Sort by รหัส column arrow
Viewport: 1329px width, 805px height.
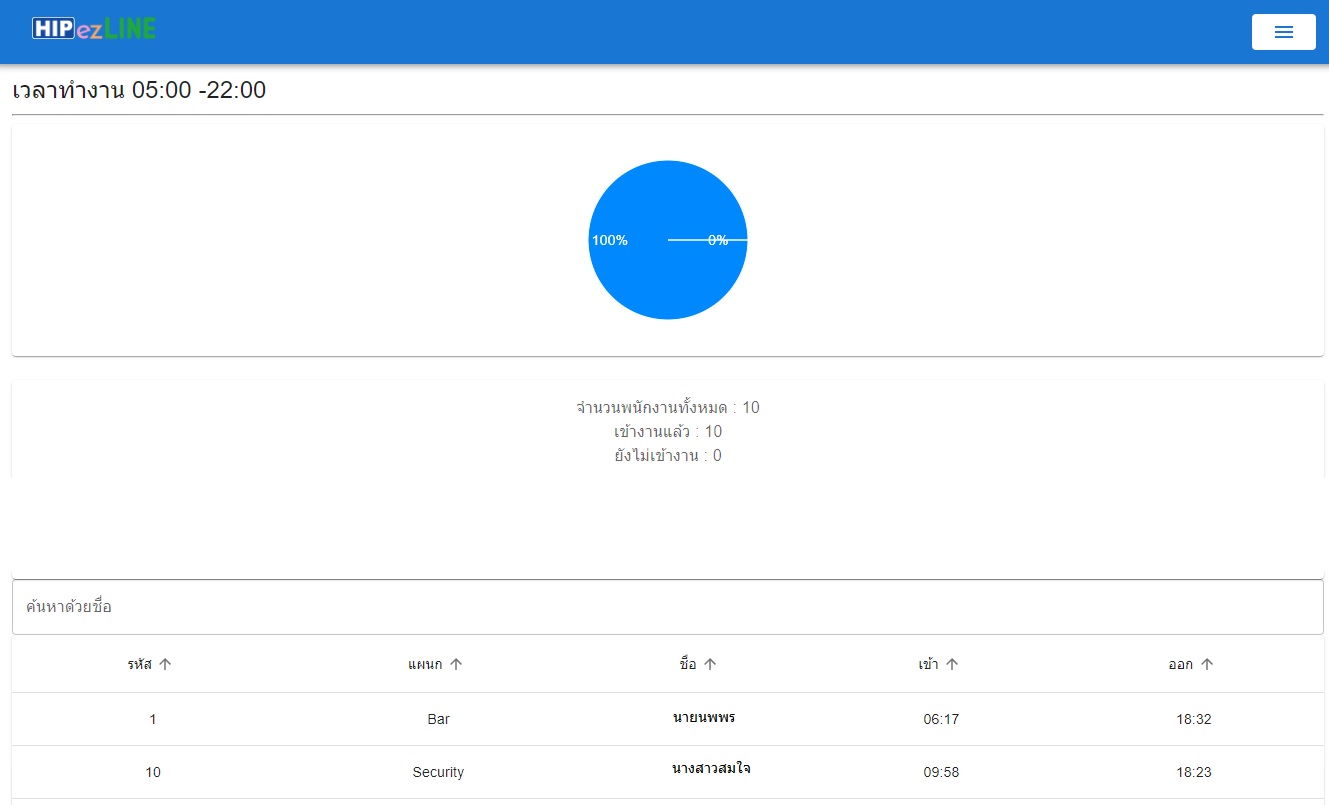[x=166, y=664]
